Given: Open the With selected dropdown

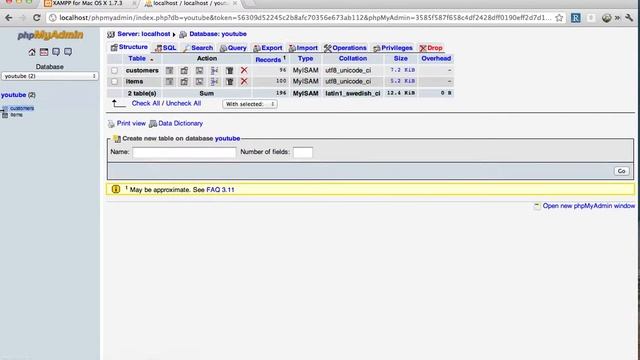Looking at the screenshot, I should (250, 104).
